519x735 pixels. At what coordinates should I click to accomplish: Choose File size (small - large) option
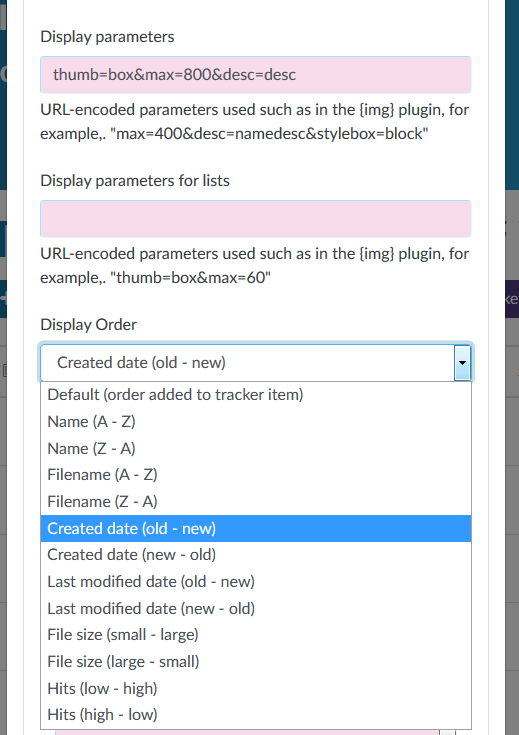coord(256,635)
